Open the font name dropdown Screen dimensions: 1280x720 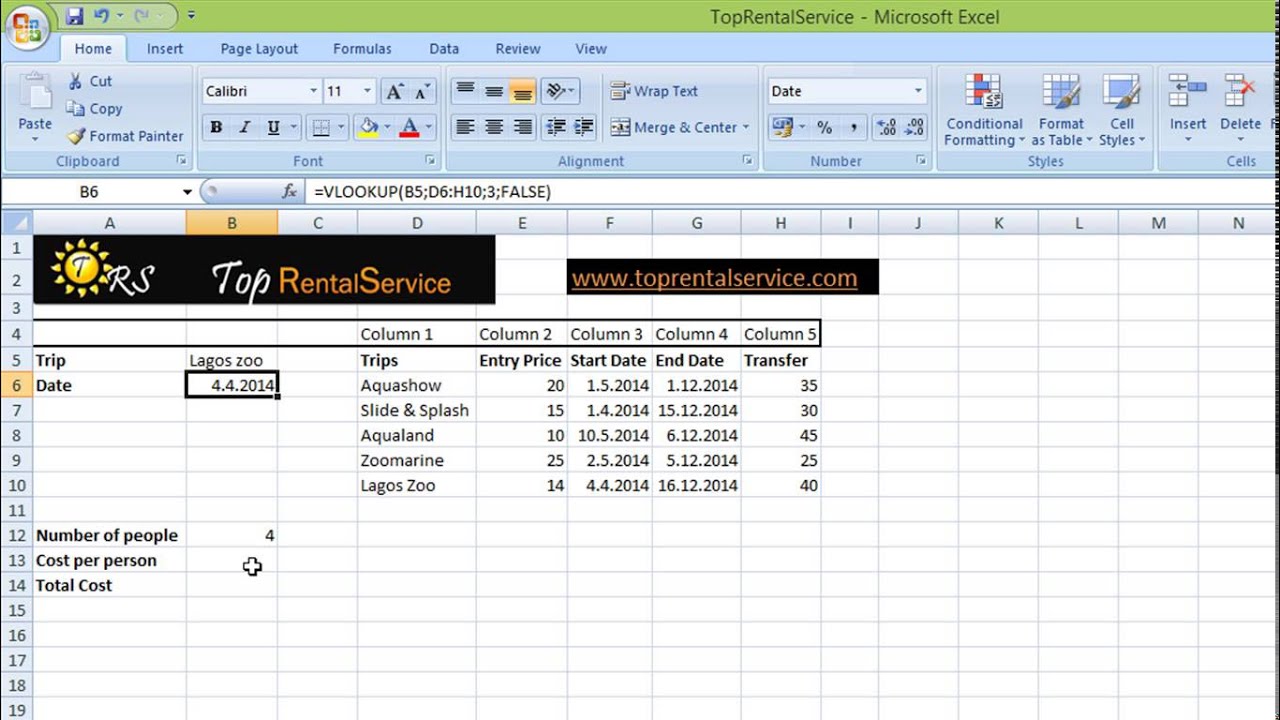313,91
